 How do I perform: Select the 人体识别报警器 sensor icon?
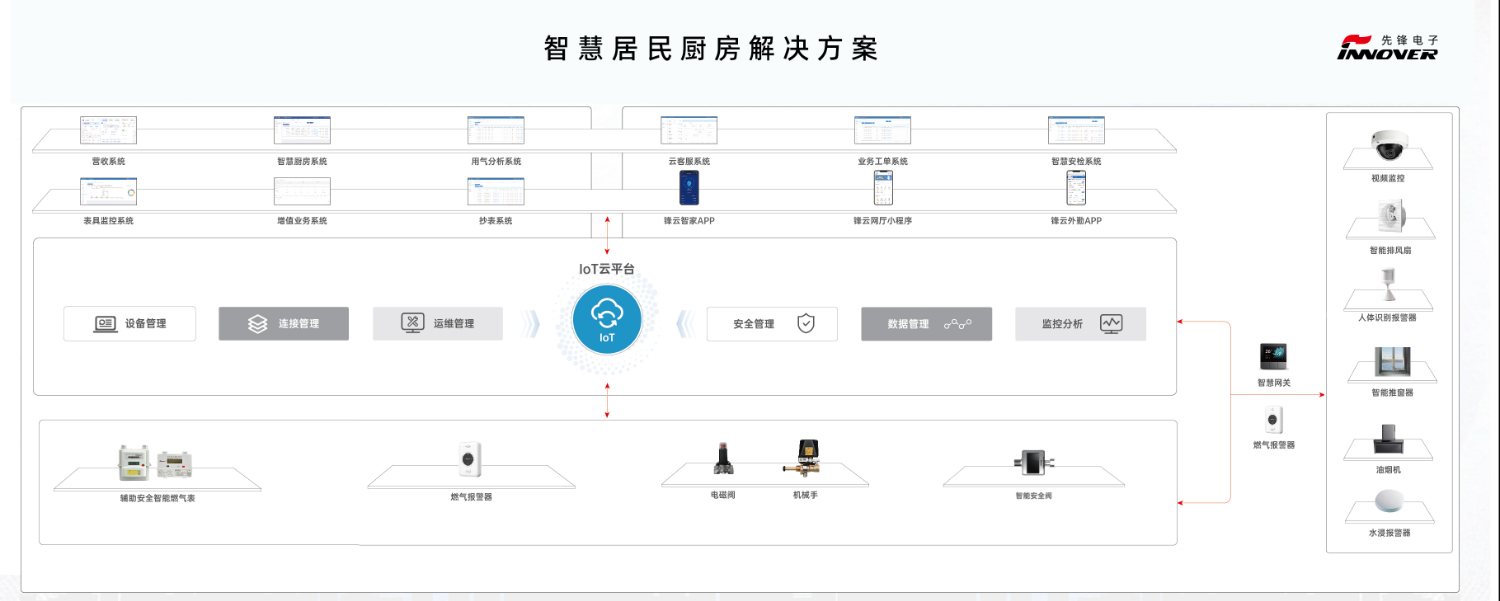pyautogui.click(x=1388, y=286)
